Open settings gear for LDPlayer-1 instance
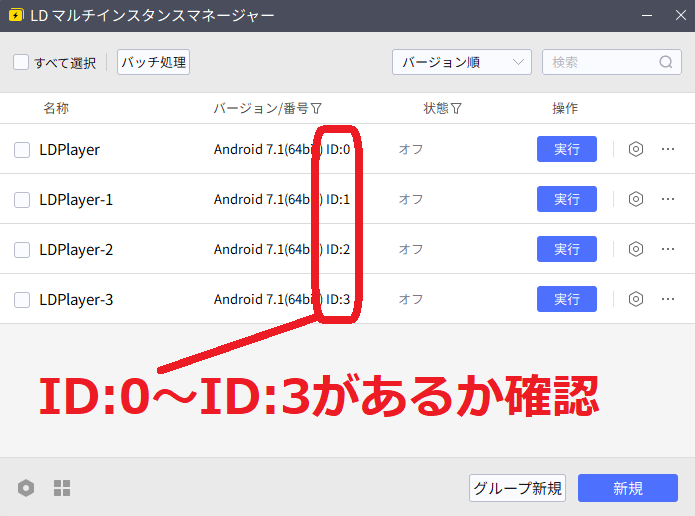The width and height of the screenshot is (695, 516). coord(635,199)
